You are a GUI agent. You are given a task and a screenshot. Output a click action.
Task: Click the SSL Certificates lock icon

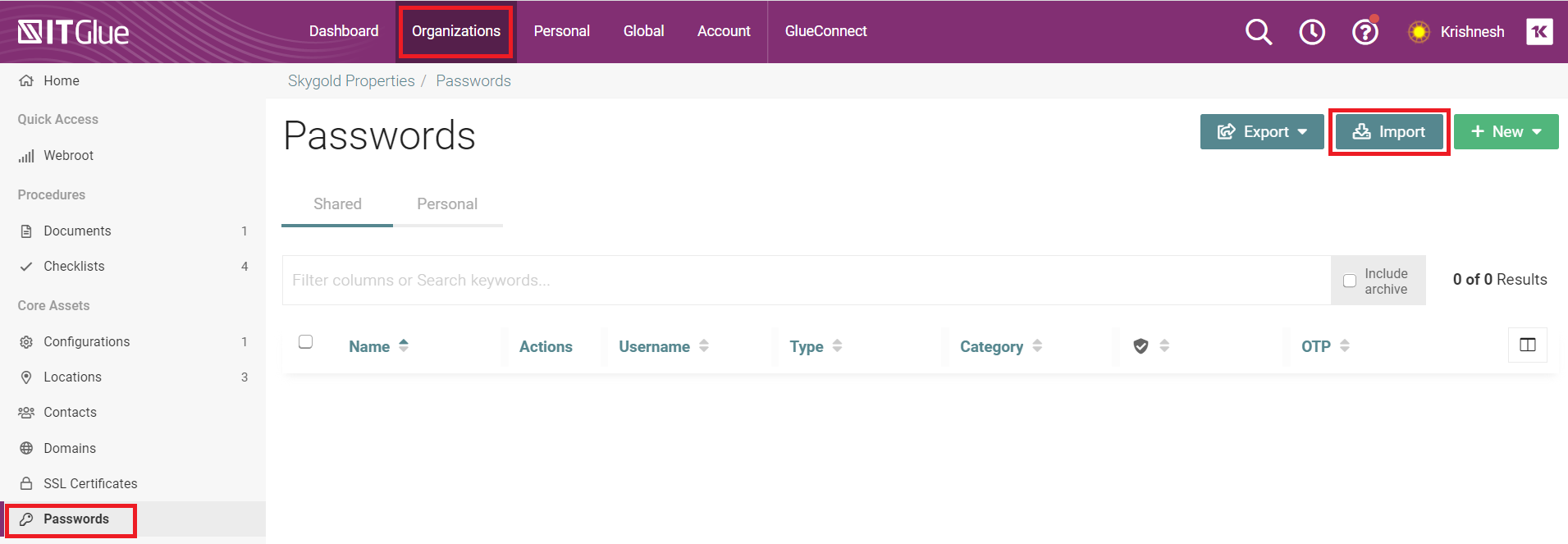pos(26,483)
